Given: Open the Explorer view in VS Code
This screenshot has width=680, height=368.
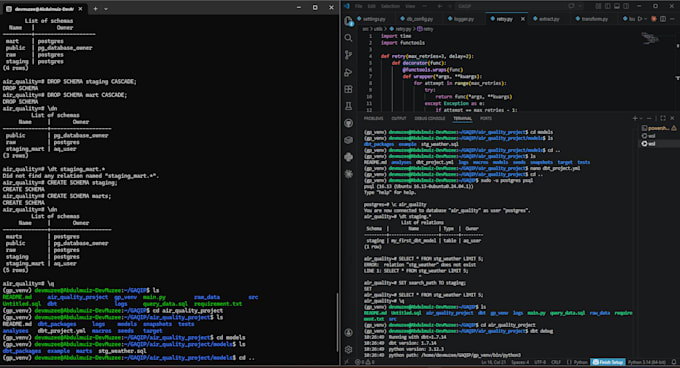Looking at the screenshot, I should click(x=348, y=21).
